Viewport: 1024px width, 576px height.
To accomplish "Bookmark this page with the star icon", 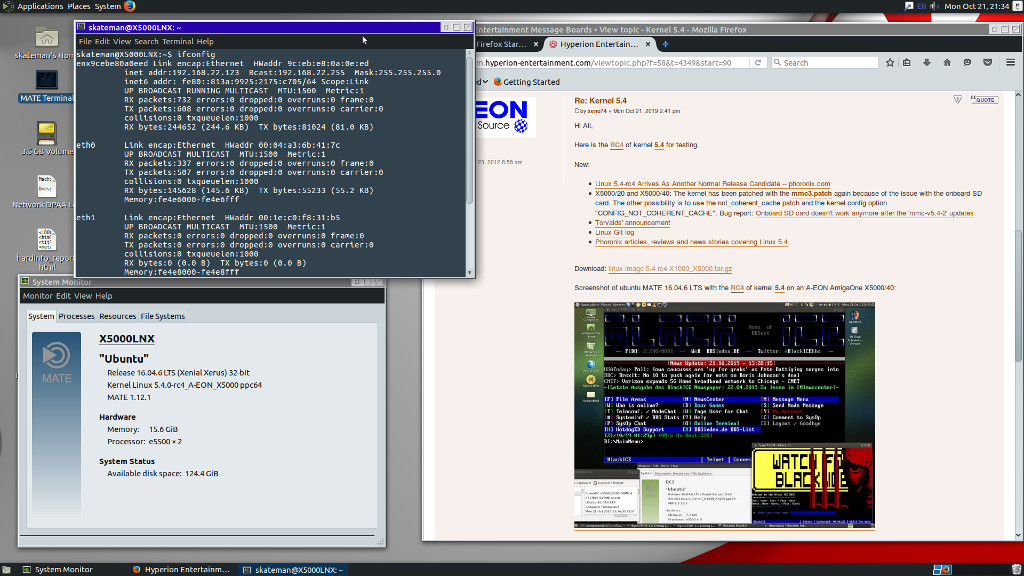I will tap(890, 63).
